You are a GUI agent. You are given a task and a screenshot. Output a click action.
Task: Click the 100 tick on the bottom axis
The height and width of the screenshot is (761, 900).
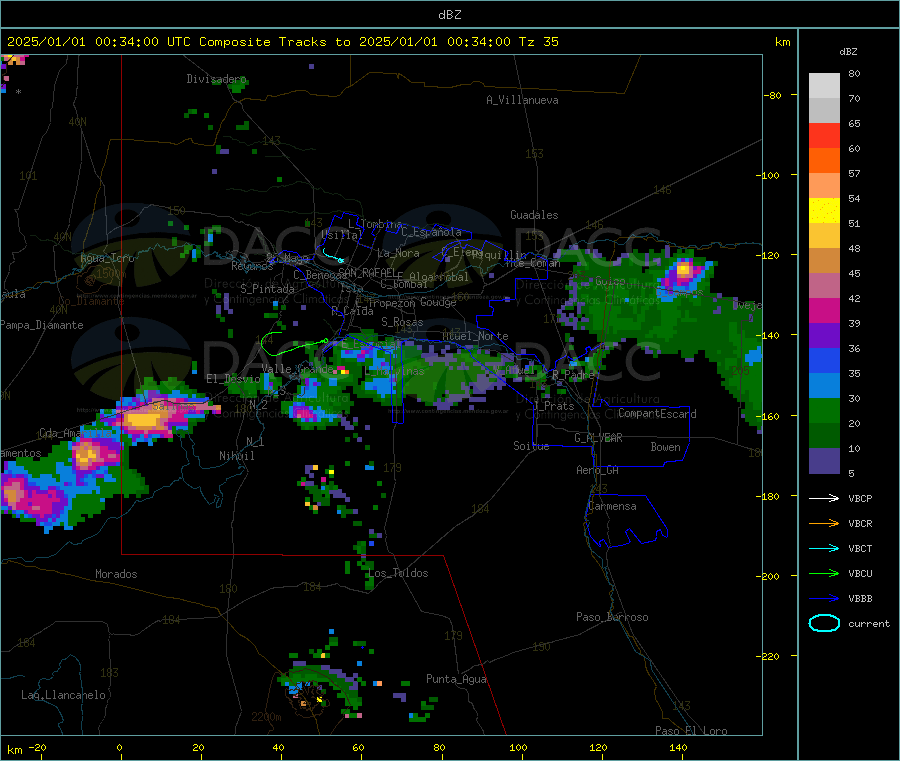point(518,747)
